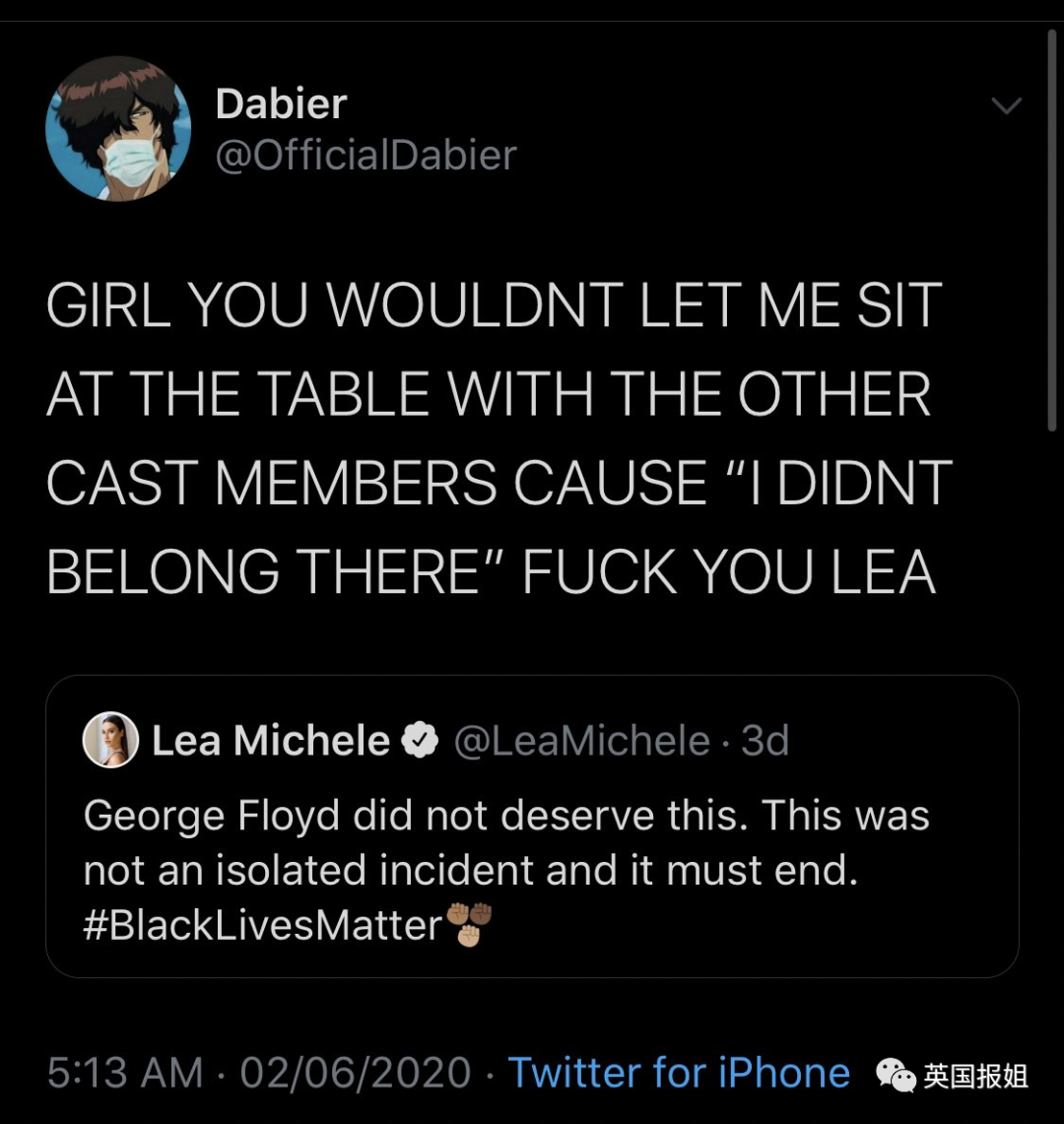Click the 02/06/2020 date
Screen dimensions: 1064x1124
click(x=355, y=1073)
